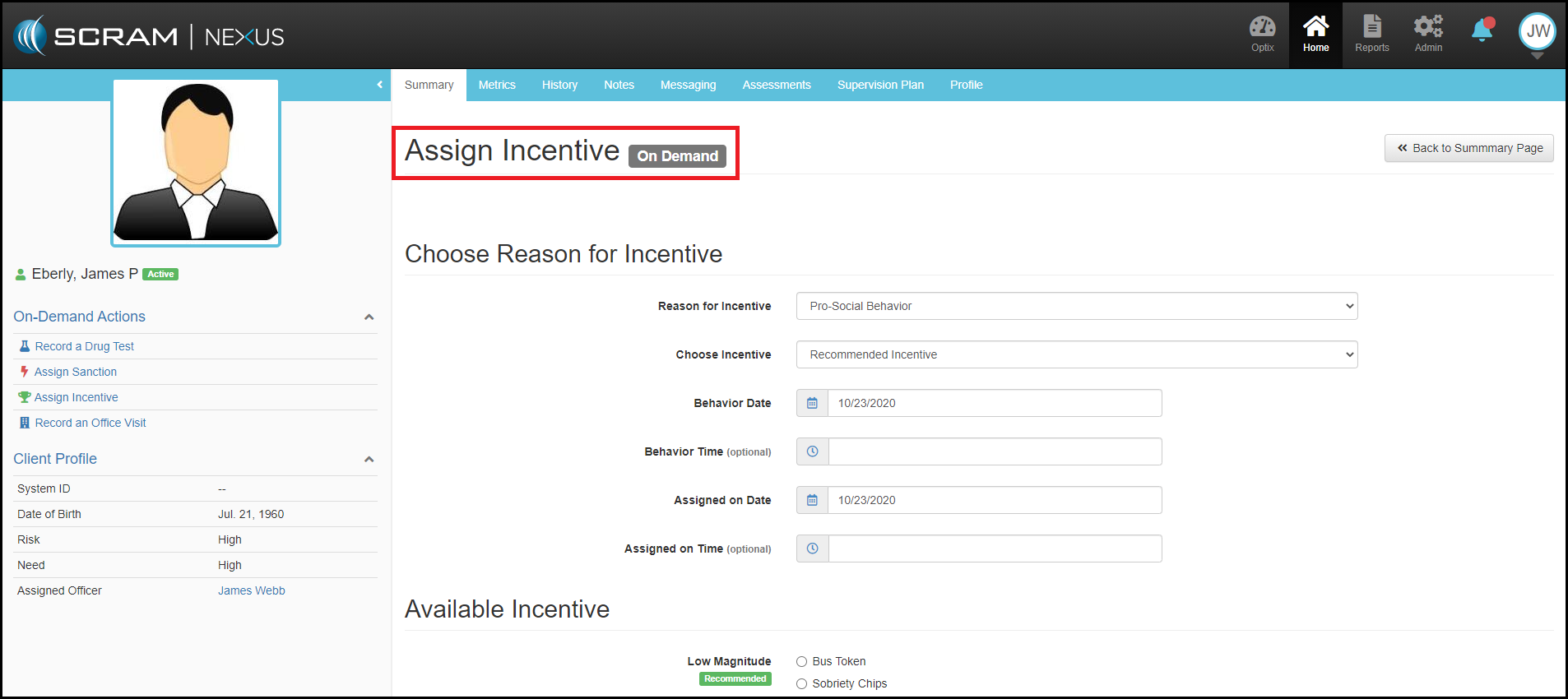Viewport: 1568px width, 699px height.
Task: Collapse On-Demand Actions section
Action: pos(369,317)
